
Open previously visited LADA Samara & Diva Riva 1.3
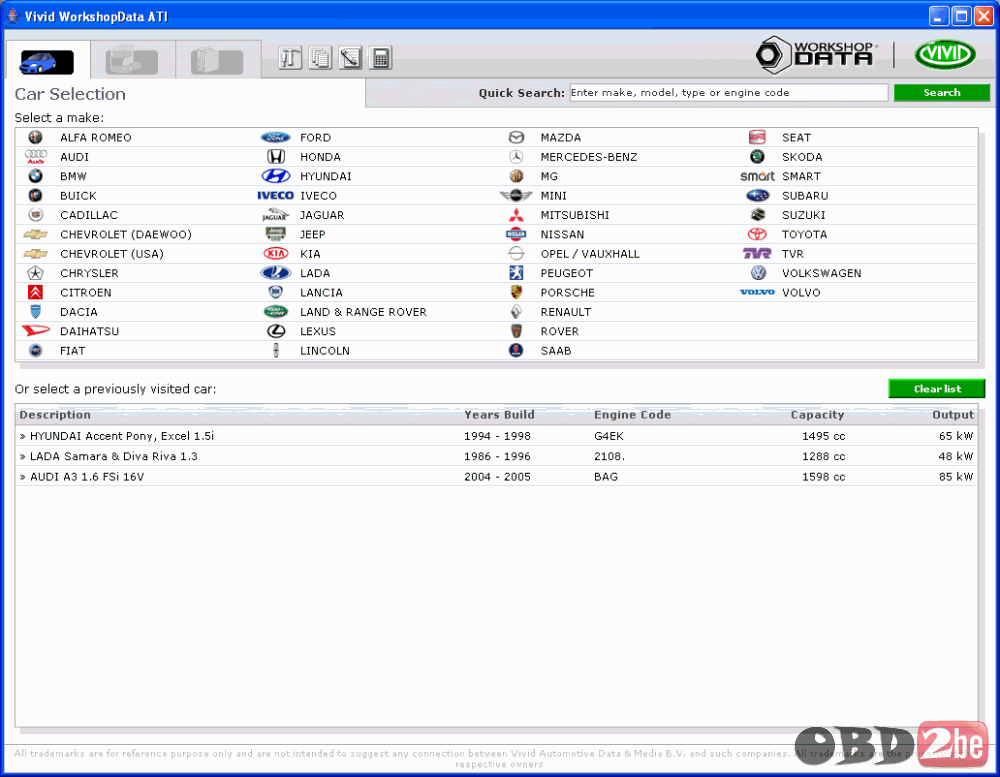[x=496, y=456]
